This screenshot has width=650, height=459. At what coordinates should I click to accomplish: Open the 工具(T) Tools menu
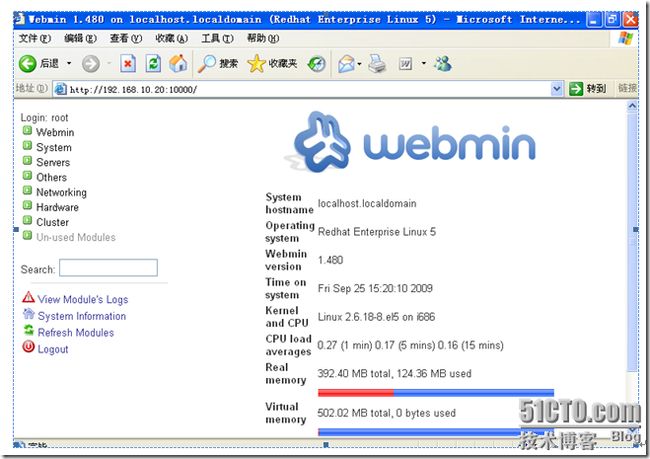tap(218, 39)
